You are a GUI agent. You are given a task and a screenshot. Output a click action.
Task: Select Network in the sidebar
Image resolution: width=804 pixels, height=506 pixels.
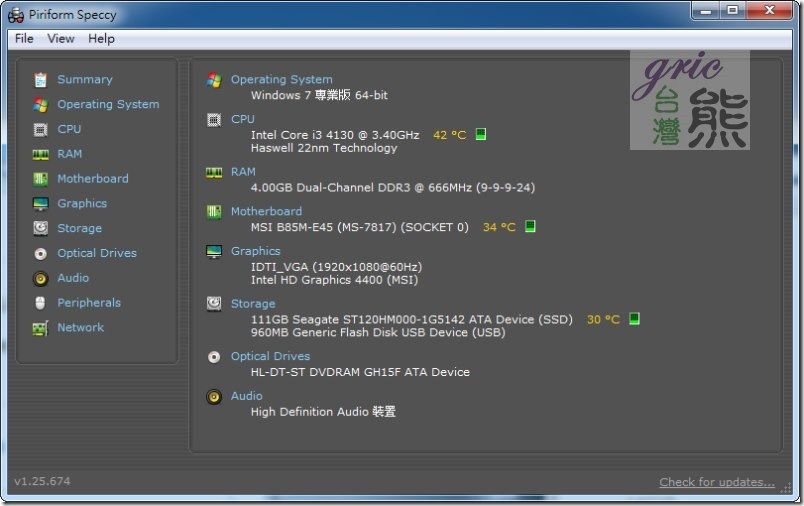[81, 328]
